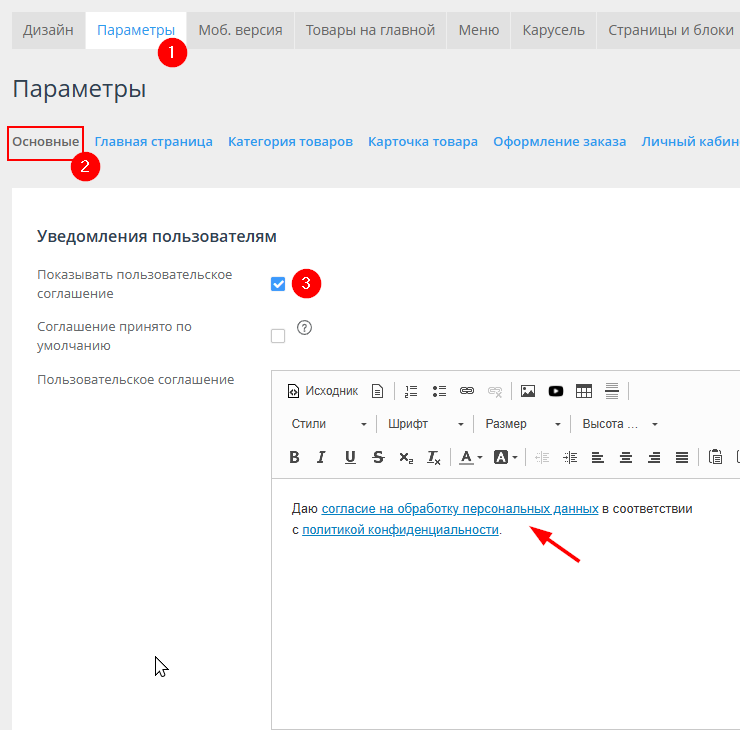Viewport: 740px width, 730px height.
Task: Uncheck Показывать пользовательское соглашение checkbox
Action: point(278,284)
